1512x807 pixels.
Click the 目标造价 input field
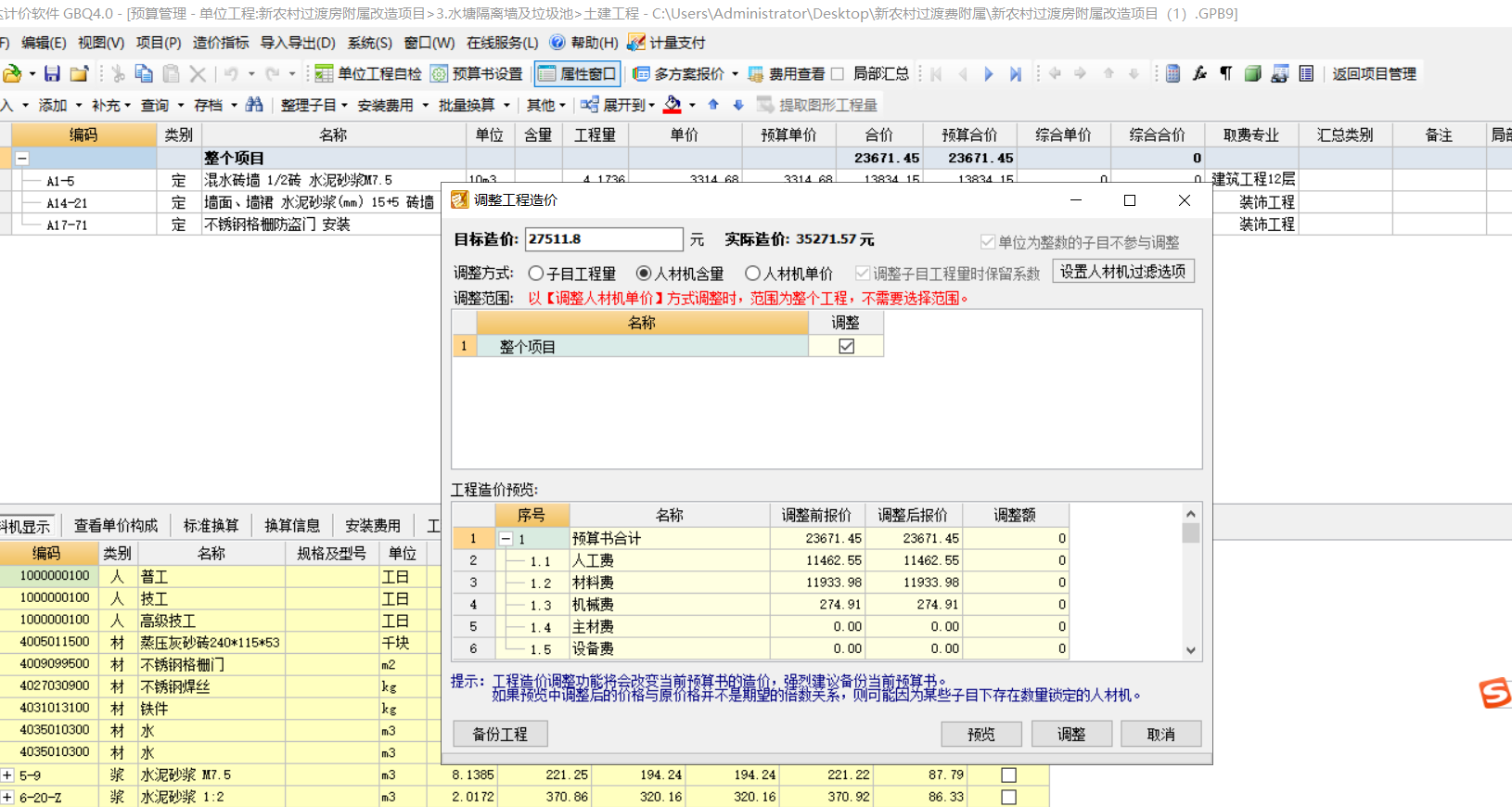[x=604, y=239]
